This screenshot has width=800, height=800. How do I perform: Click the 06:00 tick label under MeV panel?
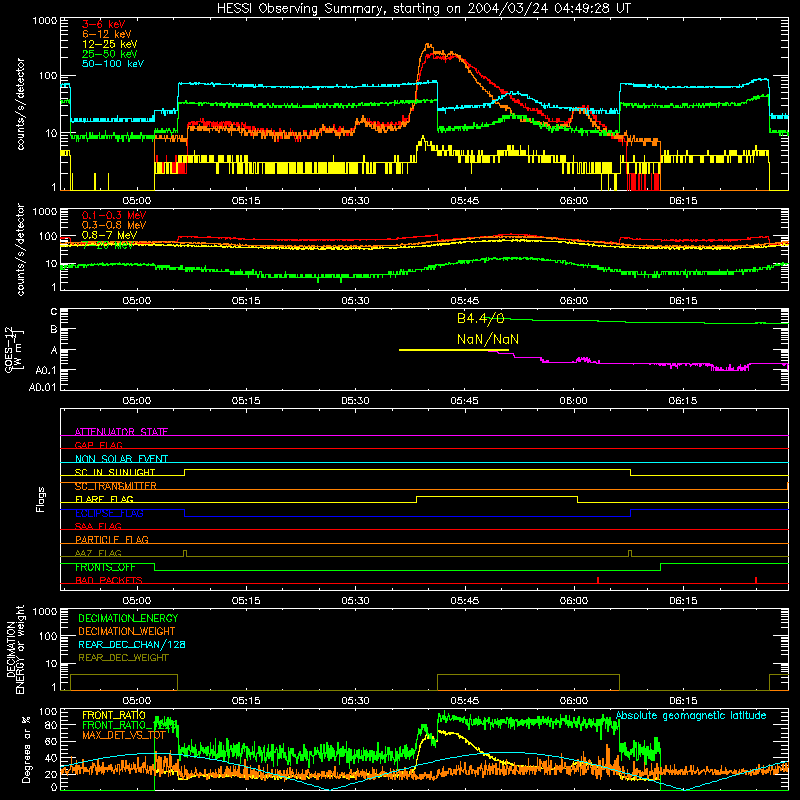[573, 301]
